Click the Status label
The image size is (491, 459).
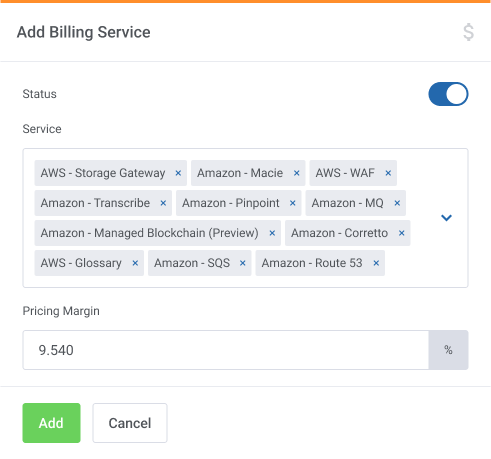40,94
